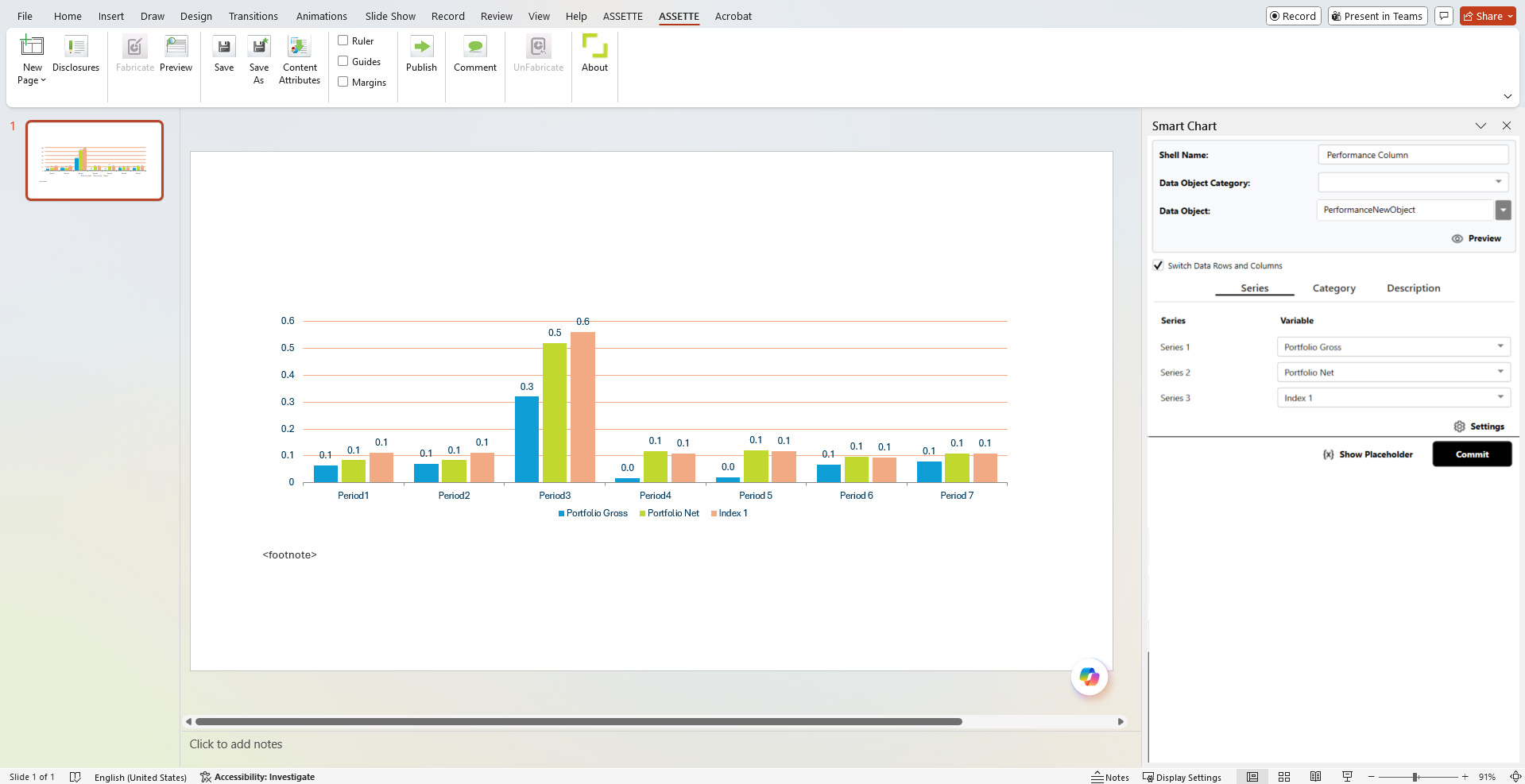Image resolution: width=1525 pixels, height=784 pixels.
Task: Enable the Ruler checkbox
Action: click(x=343, y=41)
